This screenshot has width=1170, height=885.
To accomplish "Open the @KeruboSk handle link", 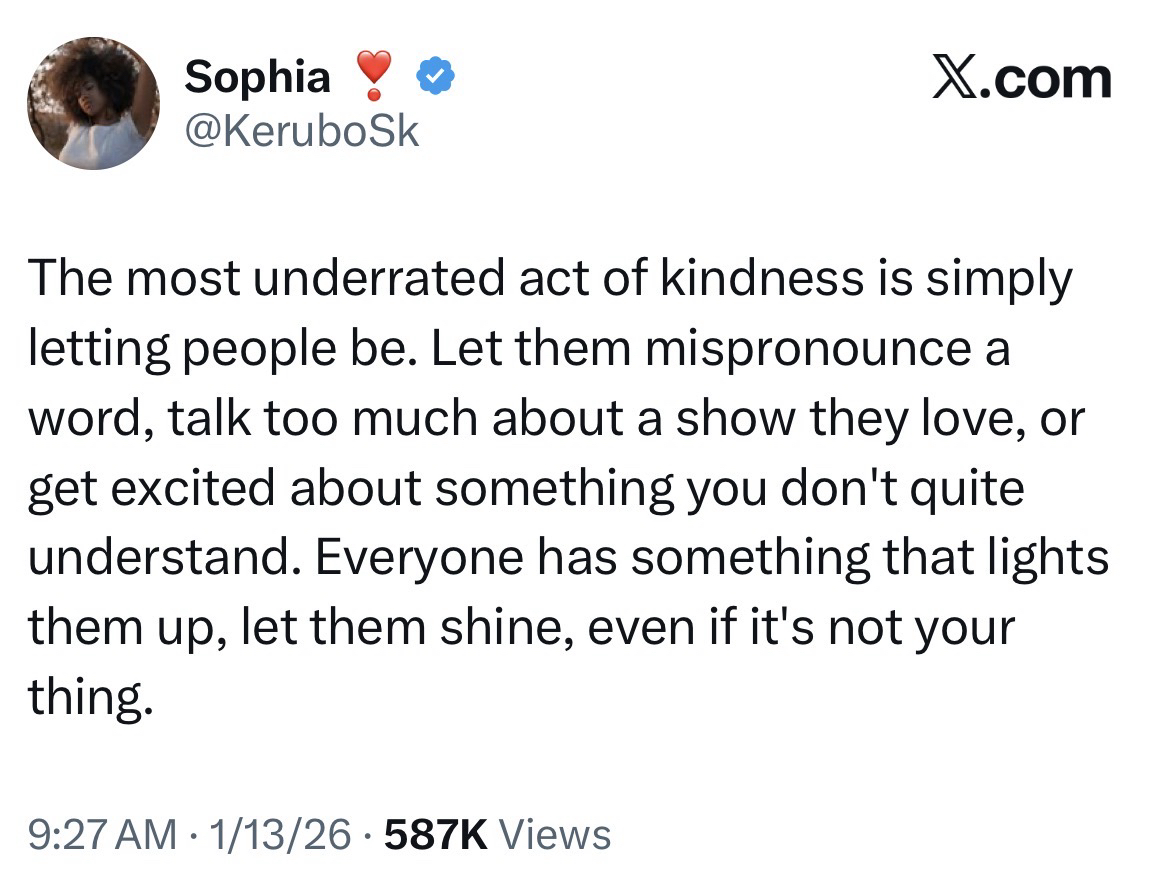I will coord(301,130).
